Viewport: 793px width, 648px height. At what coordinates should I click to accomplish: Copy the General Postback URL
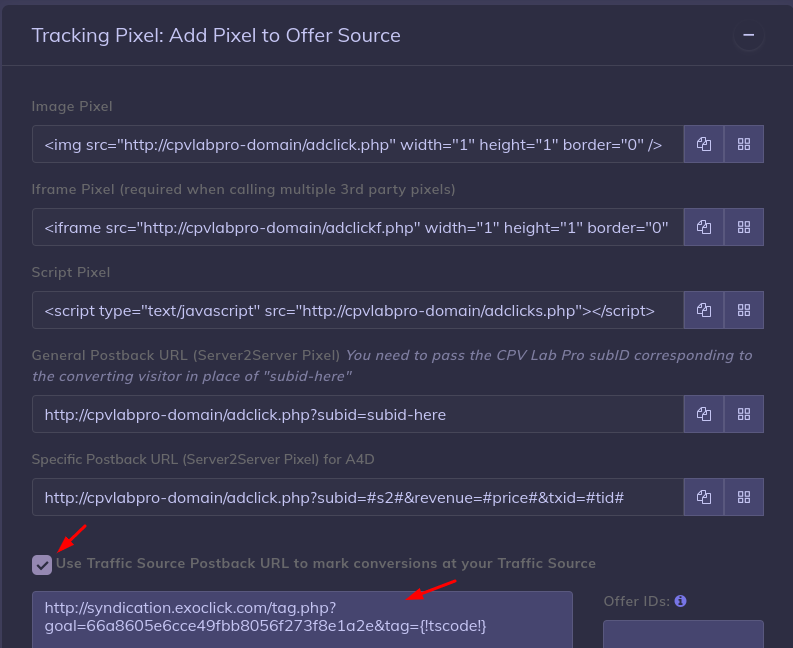coord(704,414)
